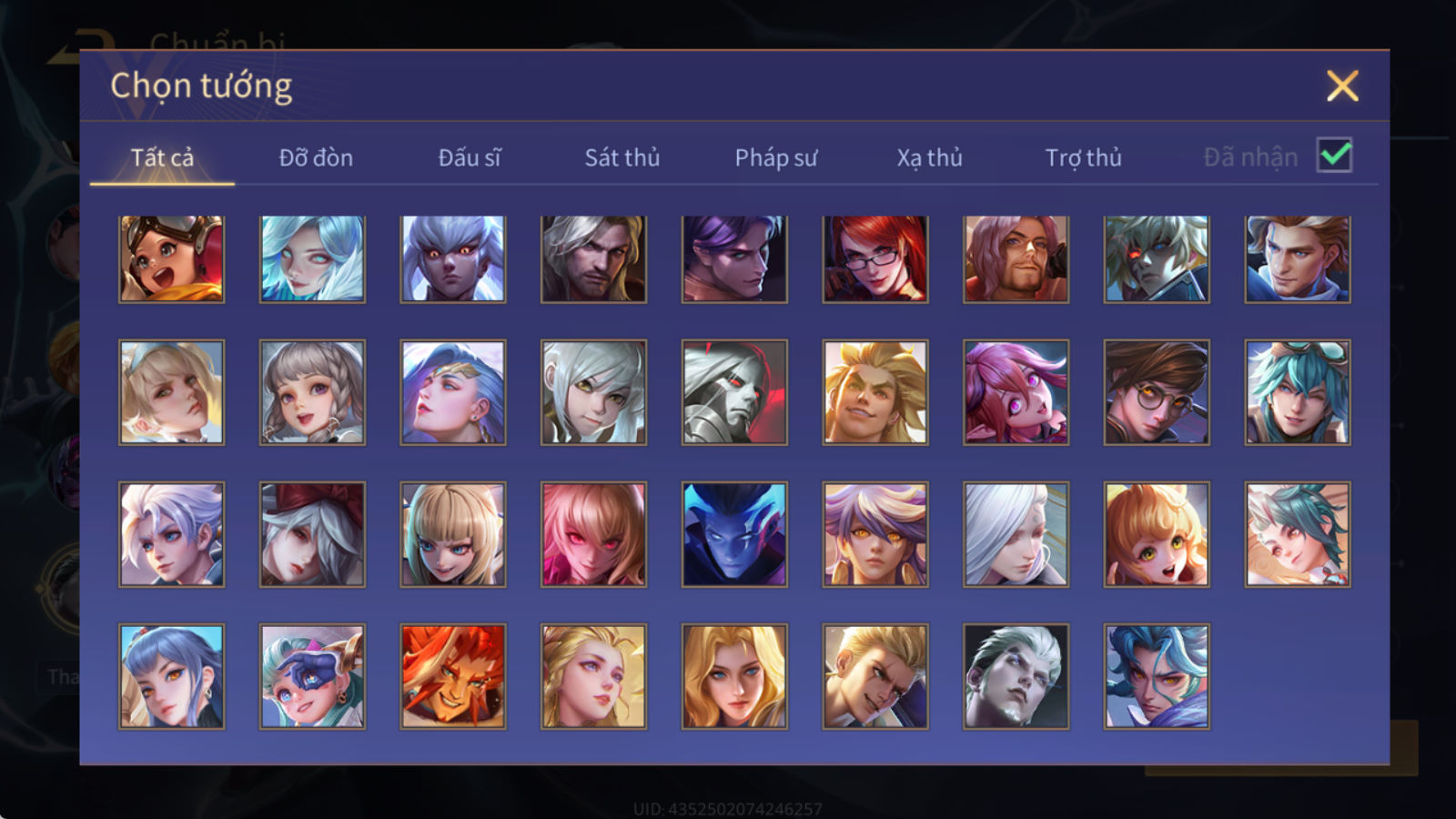Screen dimensions: 1456x819
Task: Pick the blue-skinned dark demon hero
Action: 734,534
